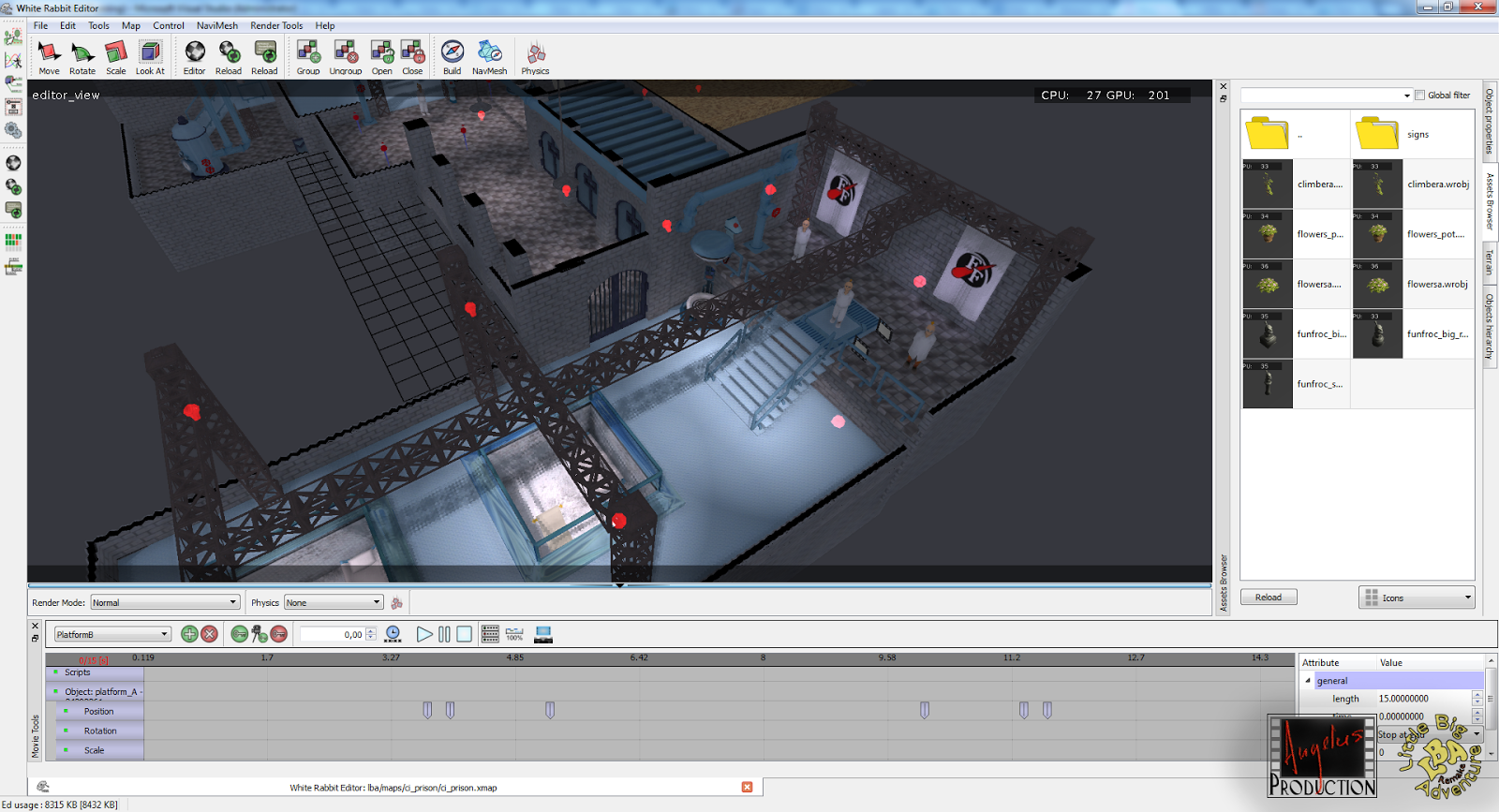Activate the Scale tool
1499x812 pixels.
[x=116, y=57]
